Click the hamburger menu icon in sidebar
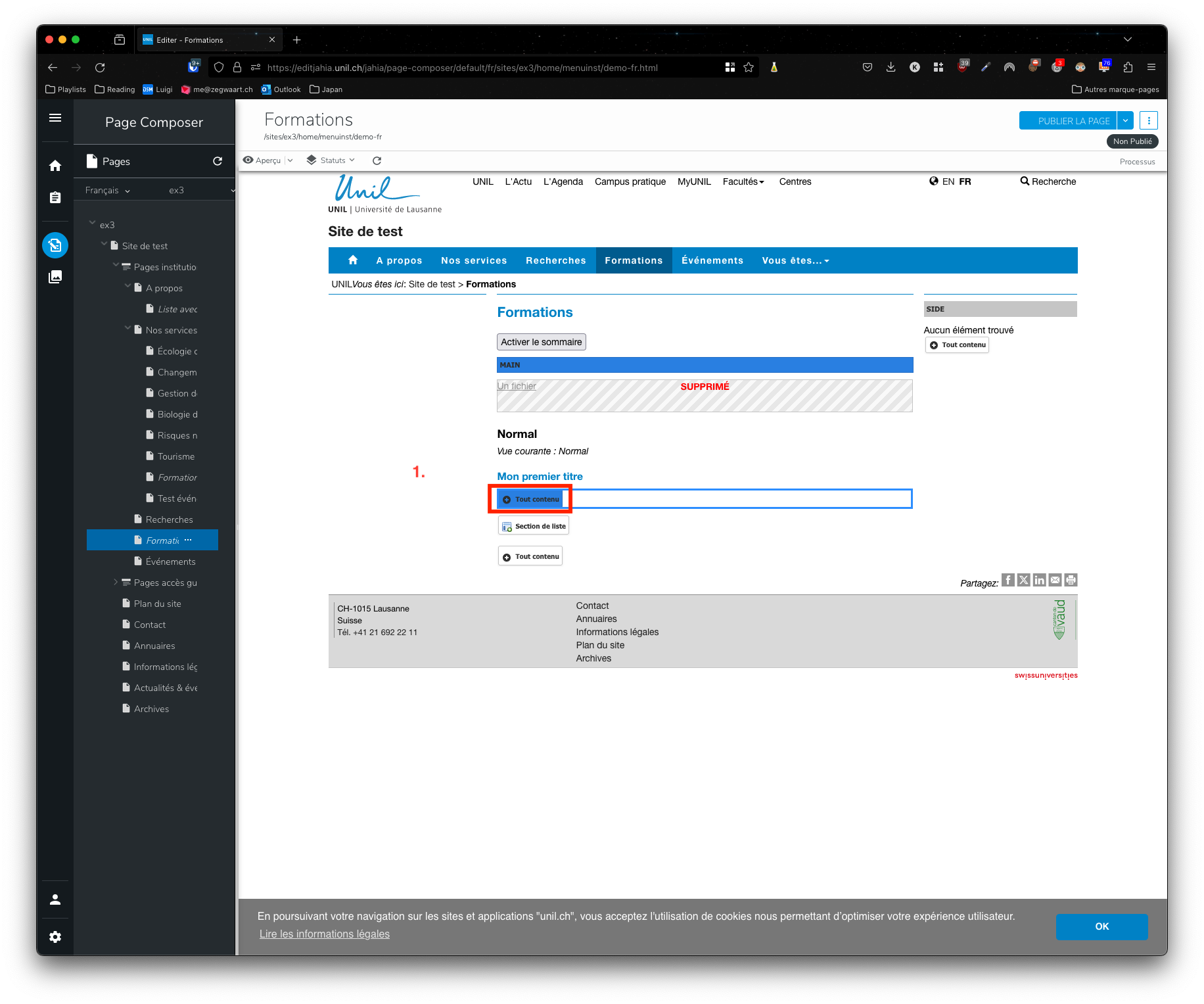This screenshot has height=1004, width=1204. 55,118
